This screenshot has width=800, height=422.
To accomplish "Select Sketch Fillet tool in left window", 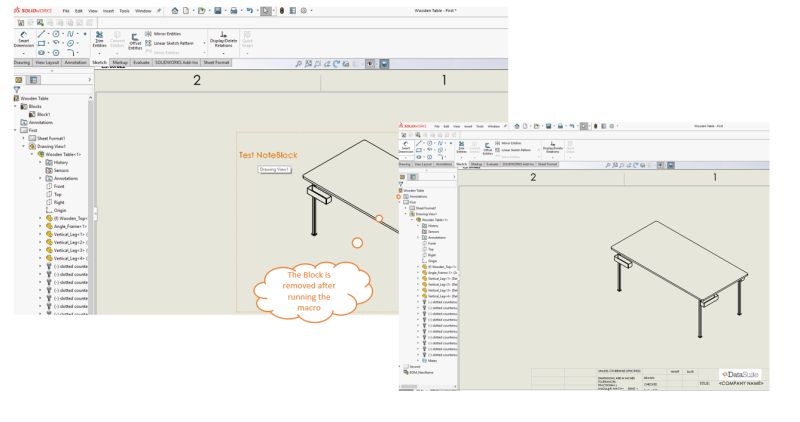I will (x=70, y=53).
